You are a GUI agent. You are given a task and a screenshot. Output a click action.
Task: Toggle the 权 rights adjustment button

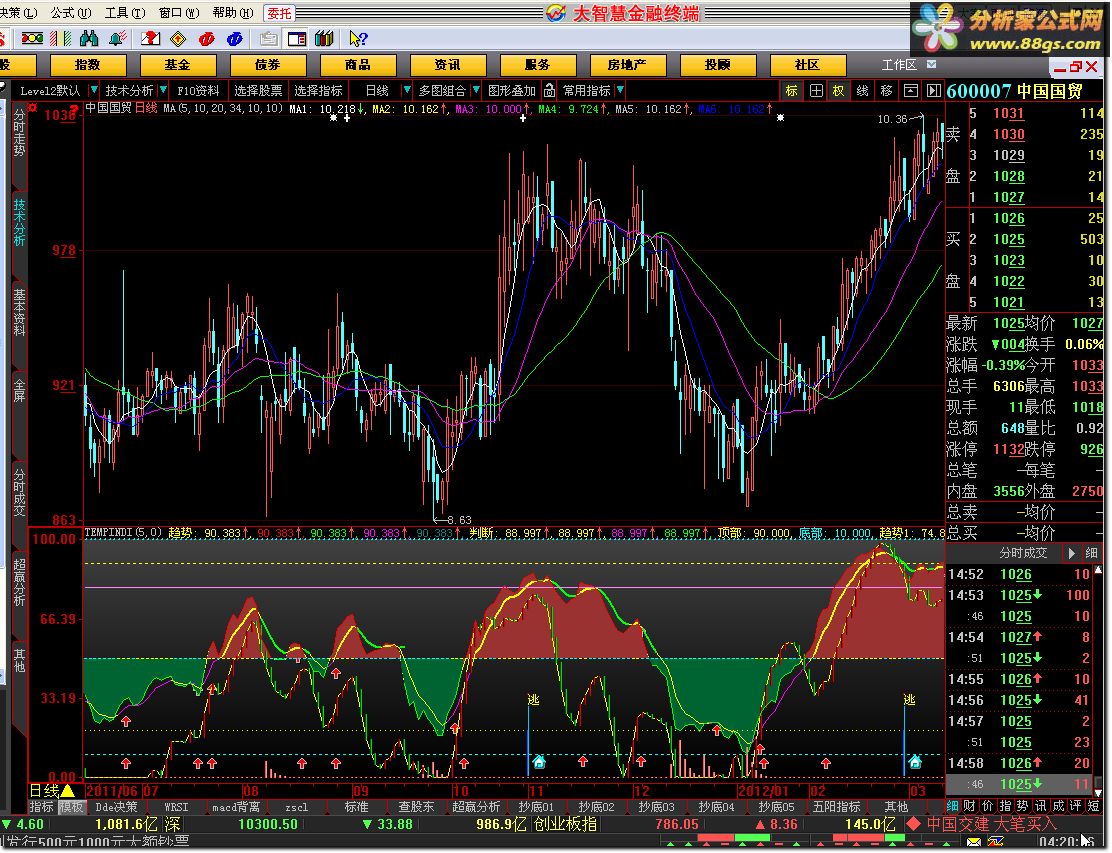pos(839,91)
